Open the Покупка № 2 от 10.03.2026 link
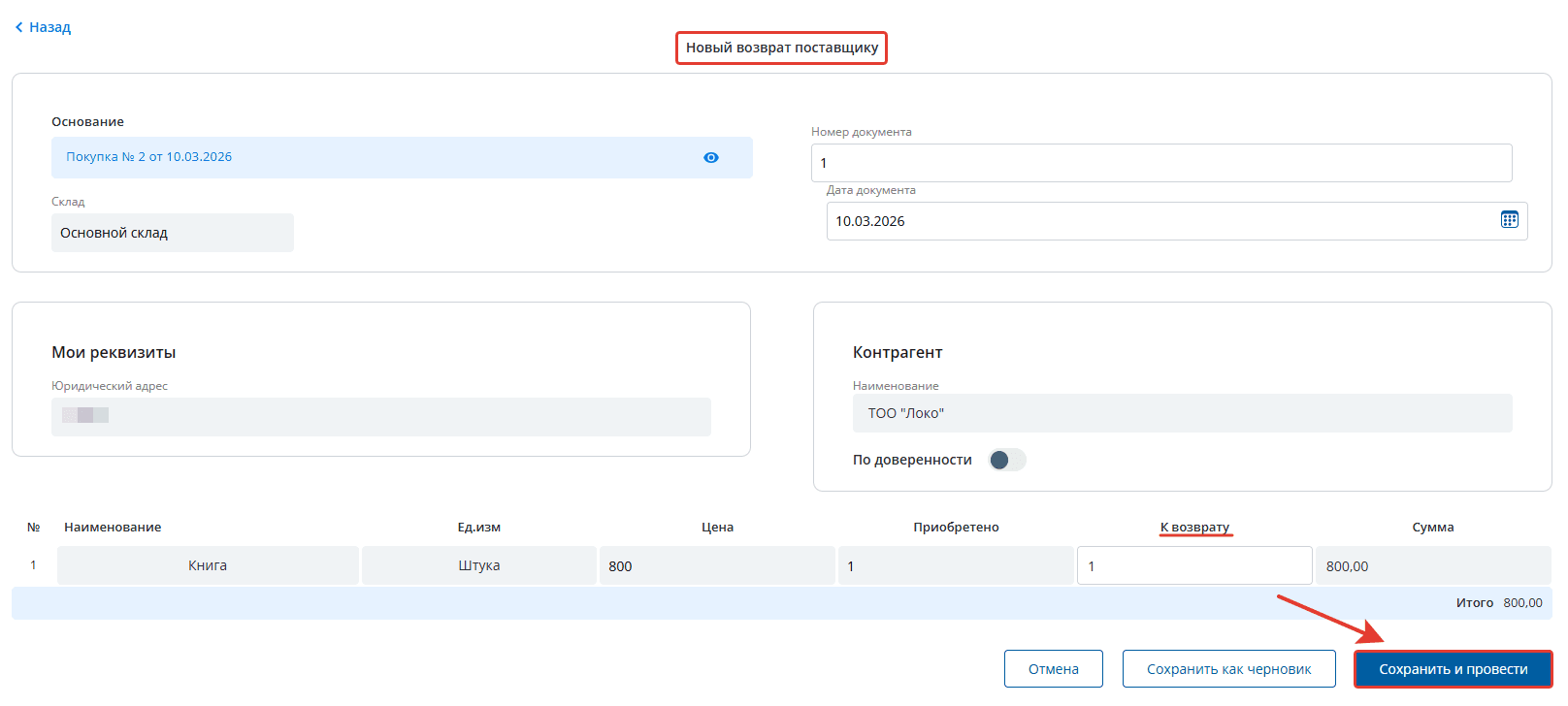This screenshot has height=706, width=1568. coord(149,157)
